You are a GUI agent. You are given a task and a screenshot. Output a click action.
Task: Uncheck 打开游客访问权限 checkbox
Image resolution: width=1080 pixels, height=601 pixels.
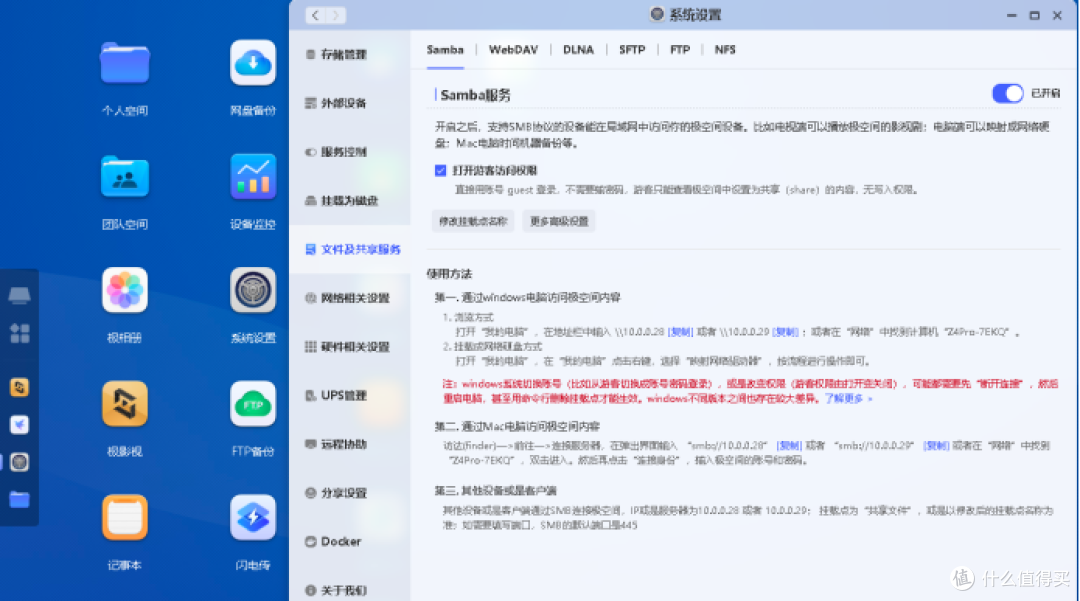(x=441, y=171)
